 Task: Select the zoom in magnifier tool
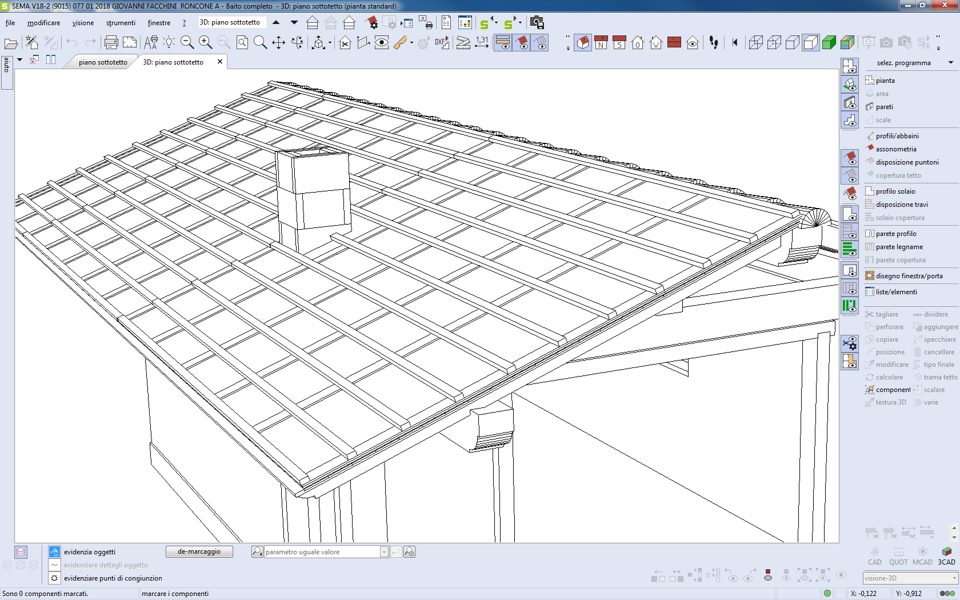[205, 43]
